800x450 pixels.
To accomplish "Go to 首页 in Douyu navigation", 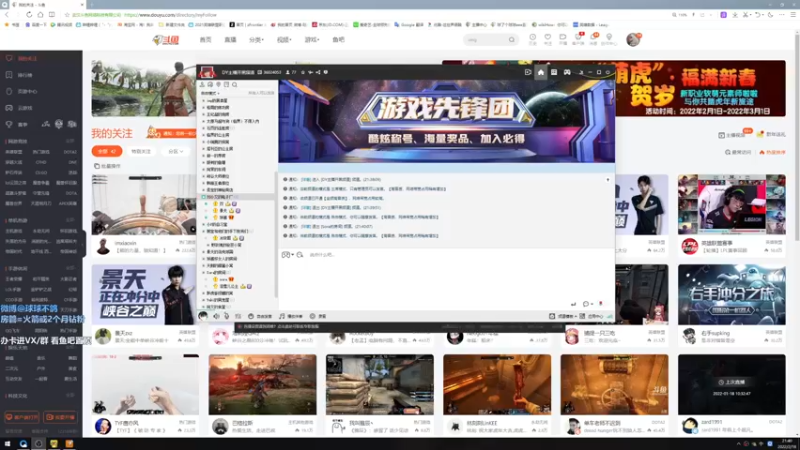I will (x=205, y=40).
